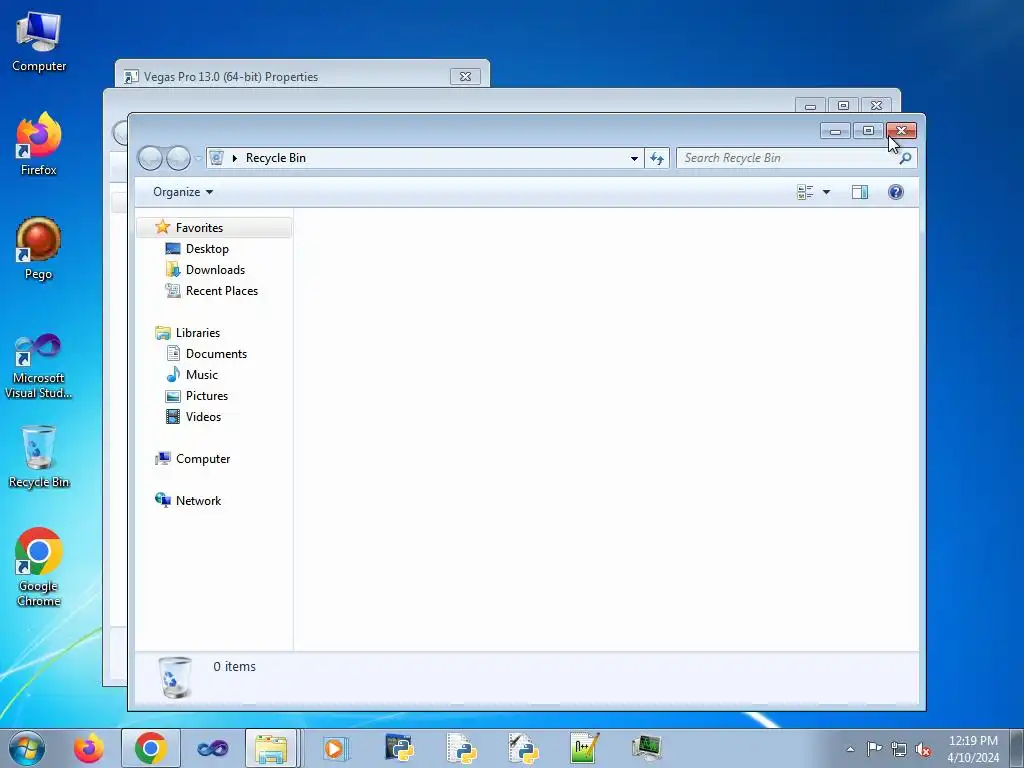Click the Back navigation arrow in Recycle Bin window
This screenshot has height=768, width=1024.
point(150,158)
